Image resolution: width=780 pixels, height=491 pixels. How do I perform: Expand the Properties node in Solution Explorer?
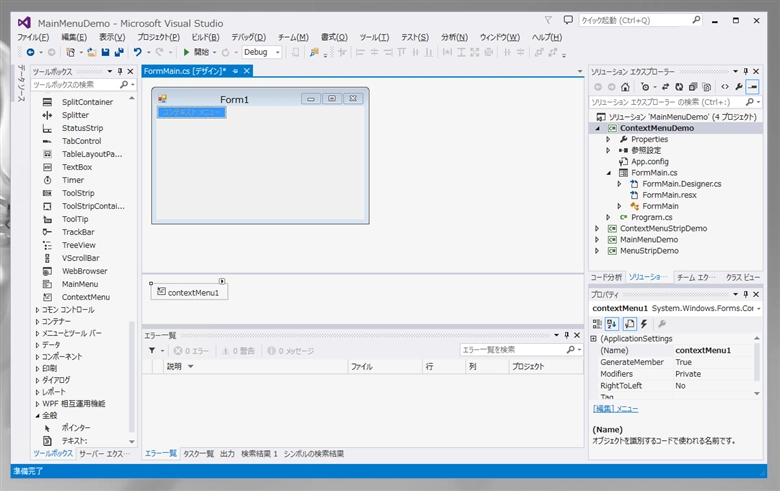[x=608, y=139]
